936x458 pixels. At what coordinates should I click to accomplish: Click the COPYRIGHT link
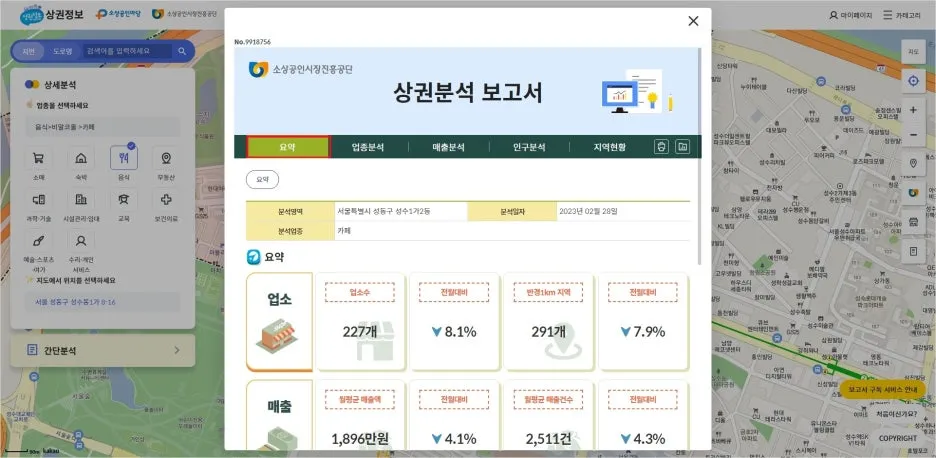point(898,438)
